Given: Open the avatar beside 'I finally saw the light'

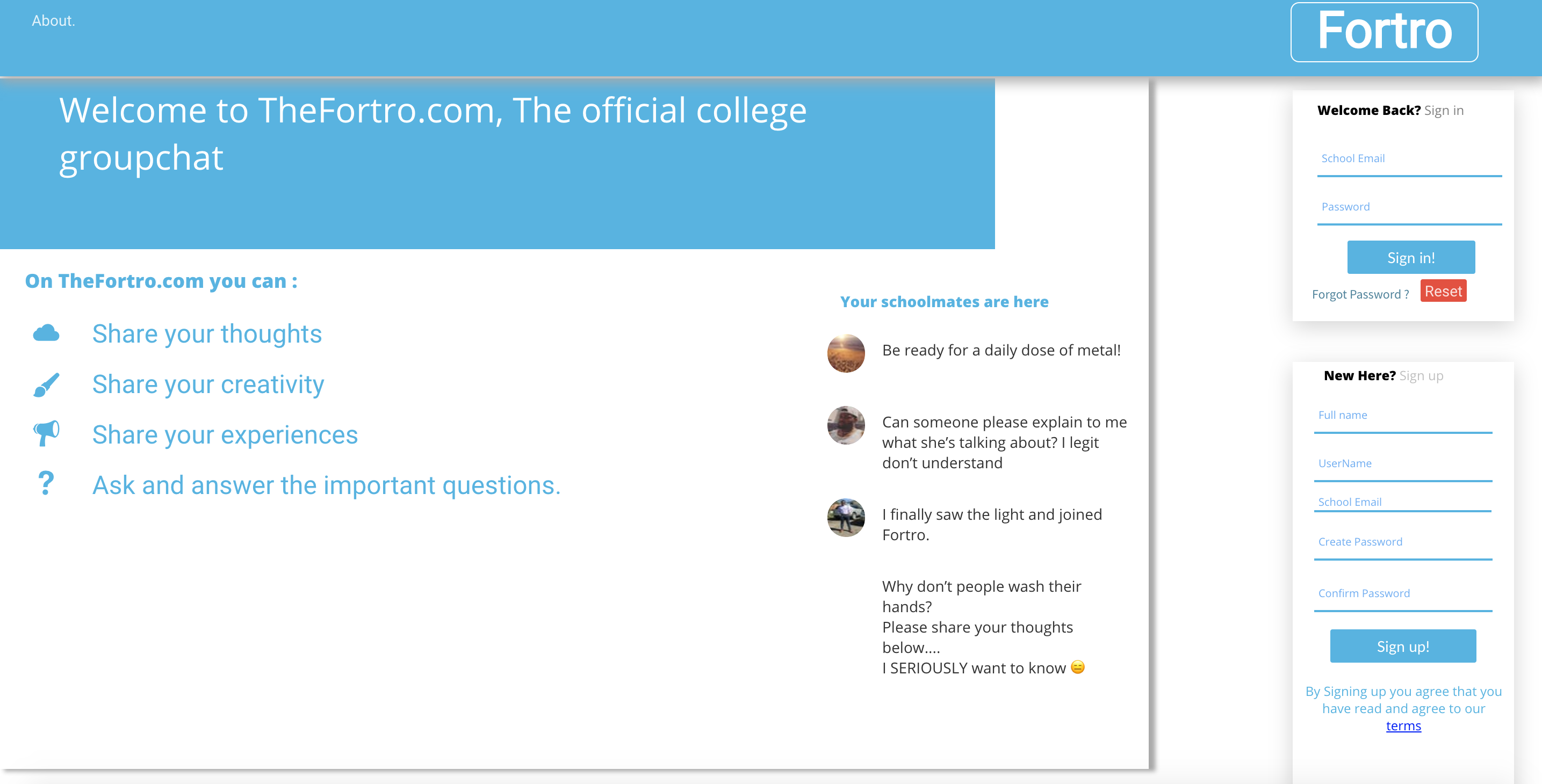Looking at the screenshot, I should click(846, 517).
